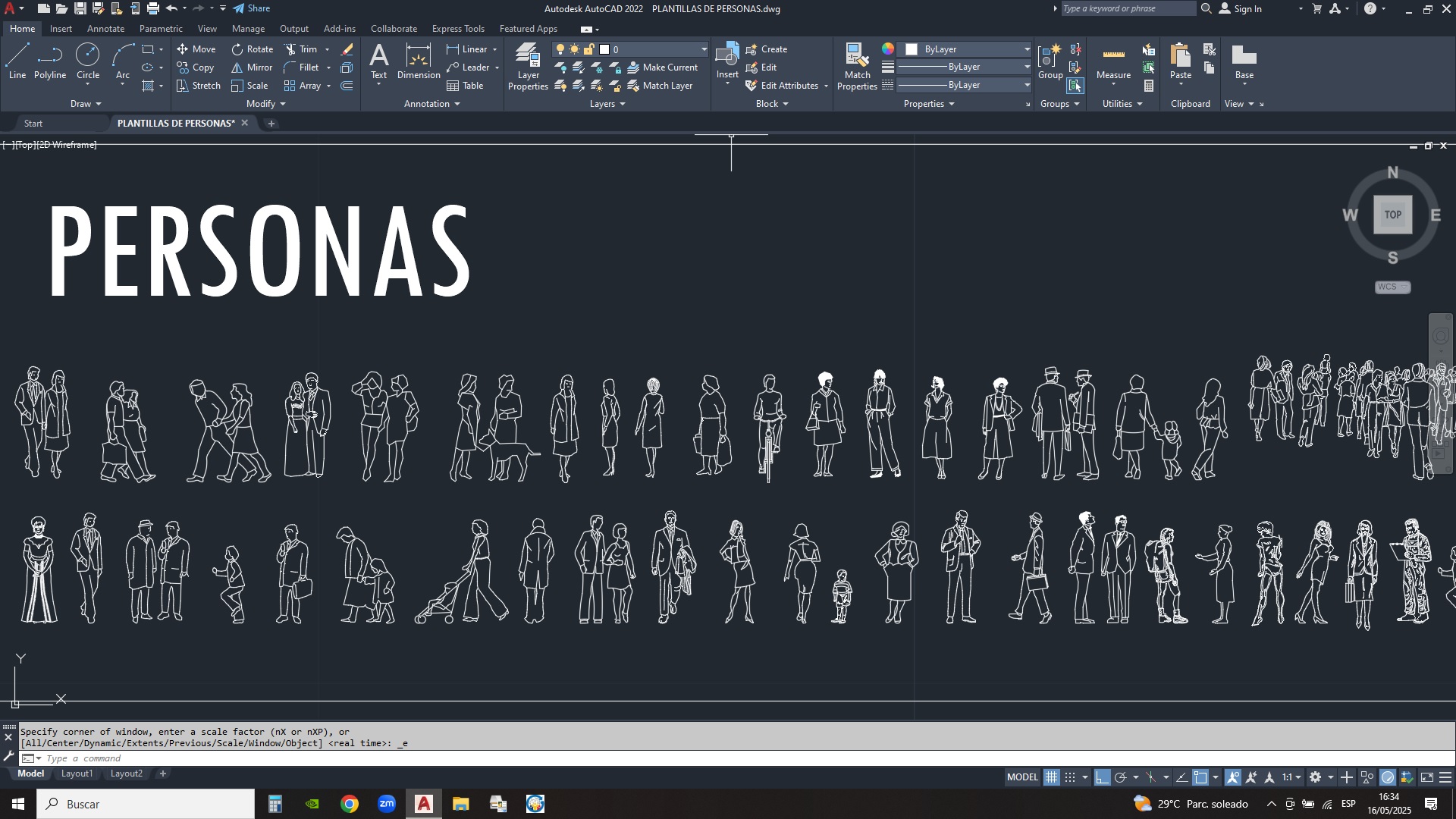Open the Express Tools ribbon tab

tap(458, 28)
